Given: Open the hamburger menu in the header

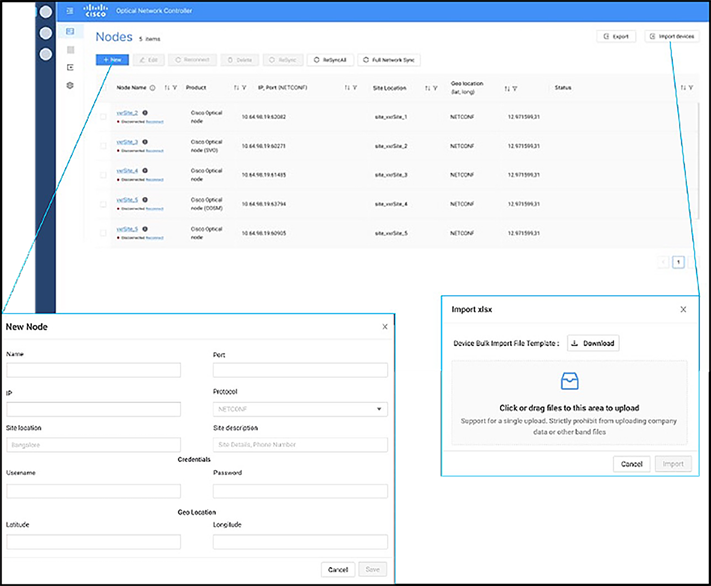Looking at the screenshot, I should point(70,10).
